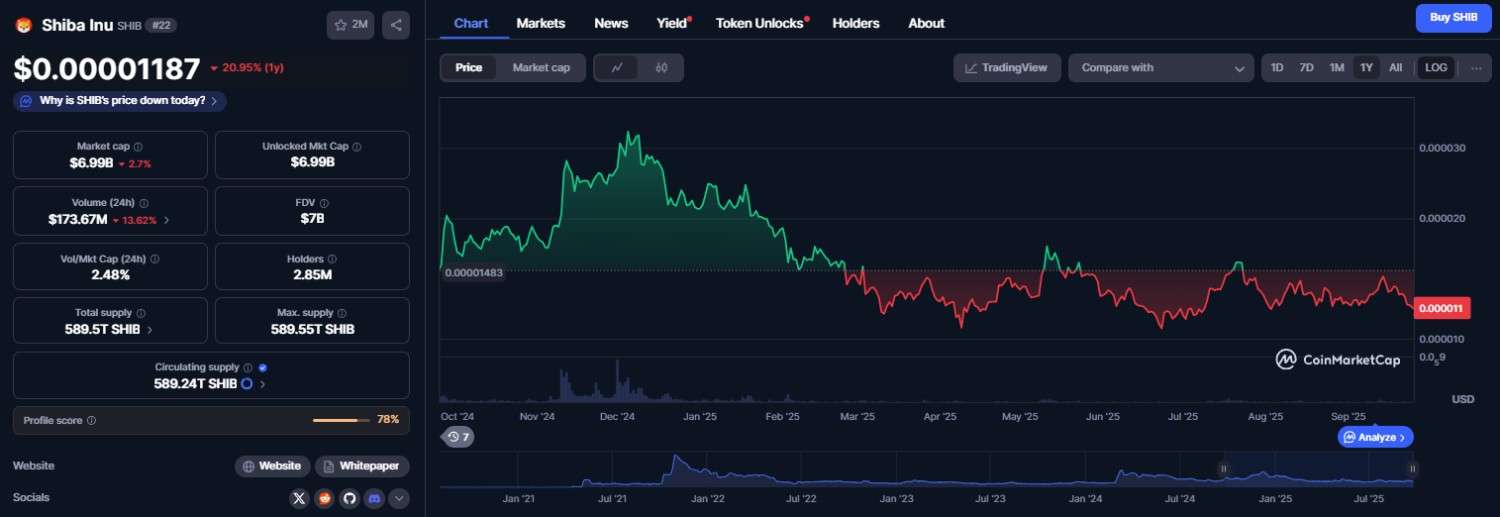Open info icon next to Circulating supply

click(x=248, y=367)
